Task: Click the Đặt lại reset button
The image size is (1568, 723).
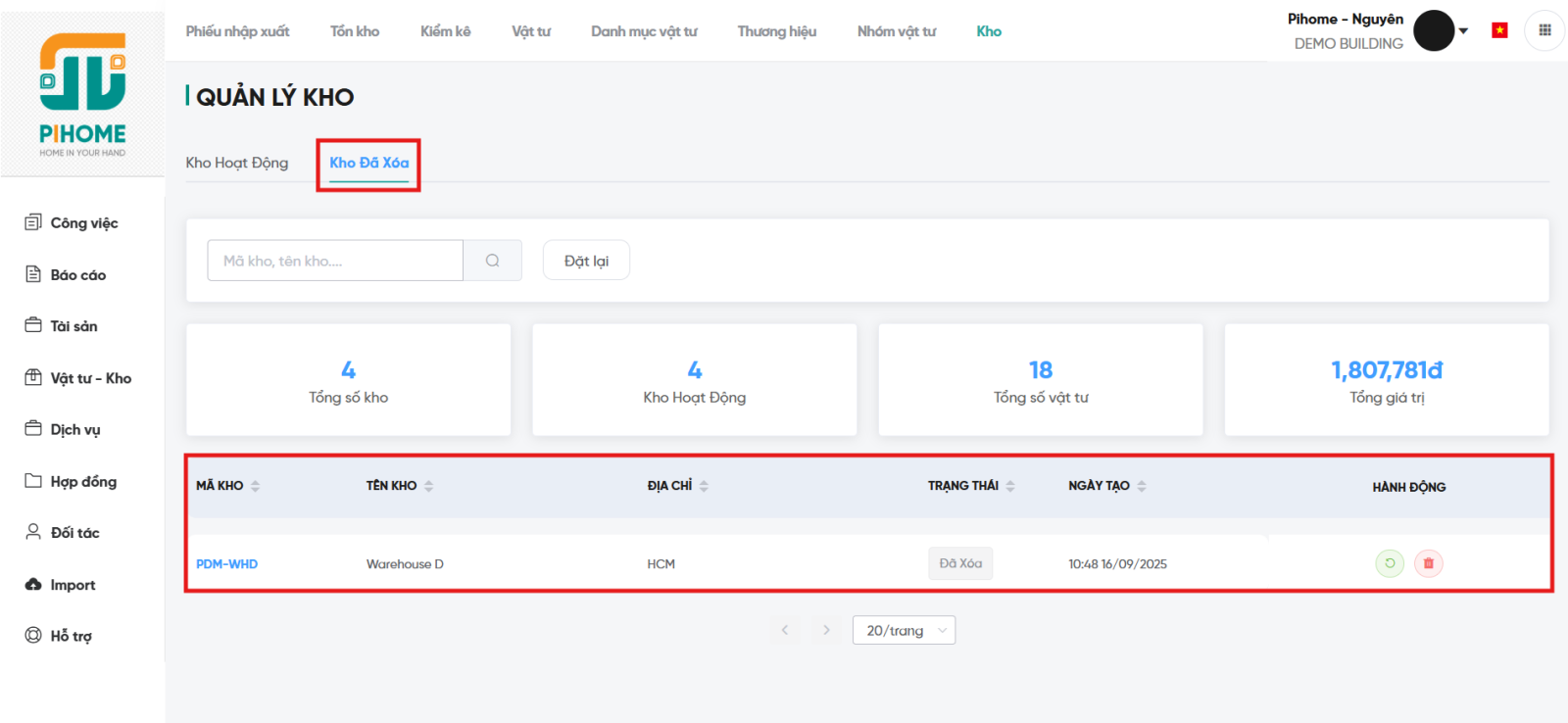Action: (x=586, y=261)
